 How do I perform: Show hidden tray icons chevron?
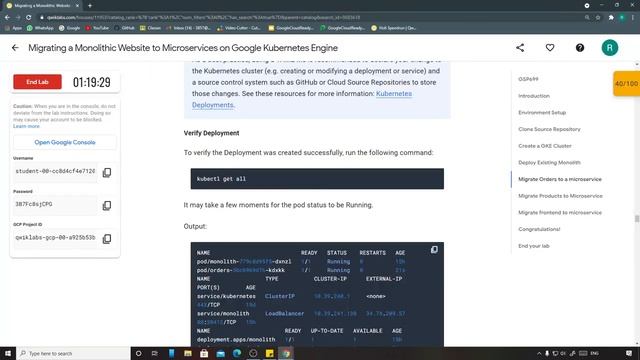click(539, 353)
